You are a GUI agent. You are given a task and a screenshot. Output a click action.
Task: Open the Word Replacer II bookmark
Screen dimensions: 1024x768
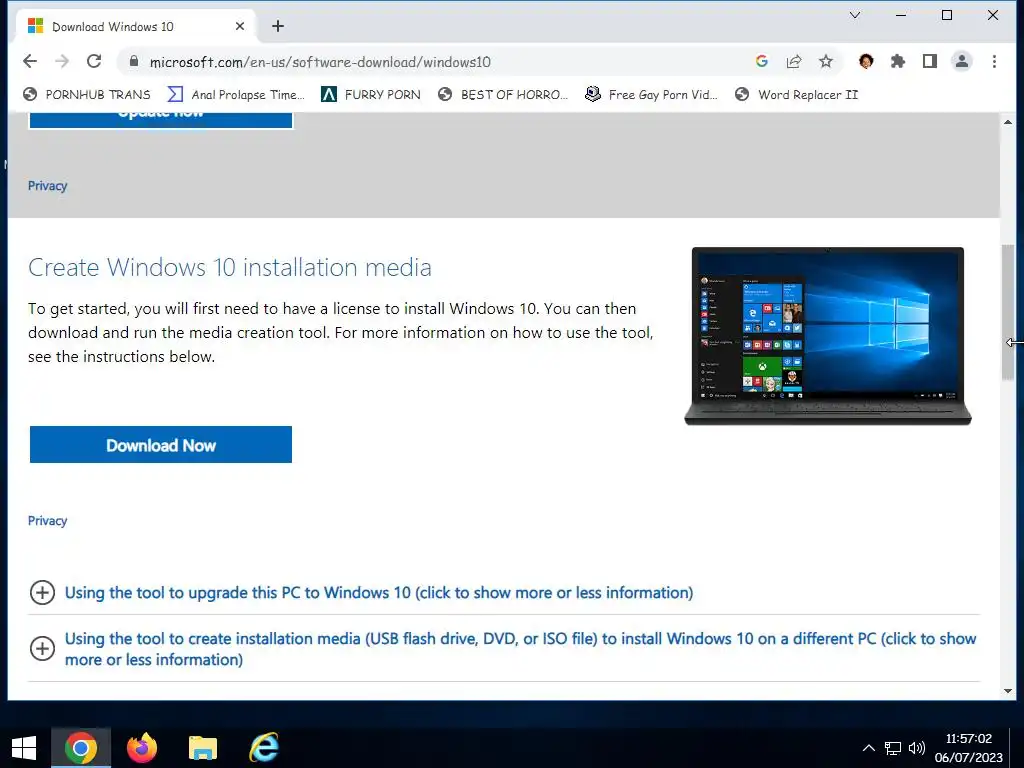pyautogui.click(x=796, y=95)
